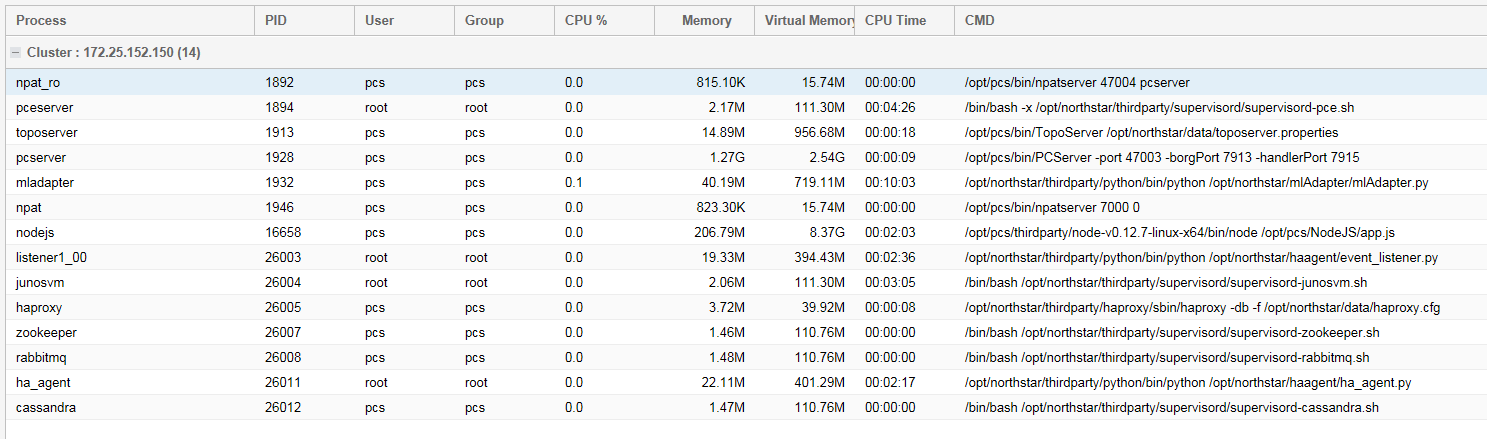The height and width of the screenshot is (439, 1487).
Task: Select the cassandra process row
Action: [x=46, y=408]
